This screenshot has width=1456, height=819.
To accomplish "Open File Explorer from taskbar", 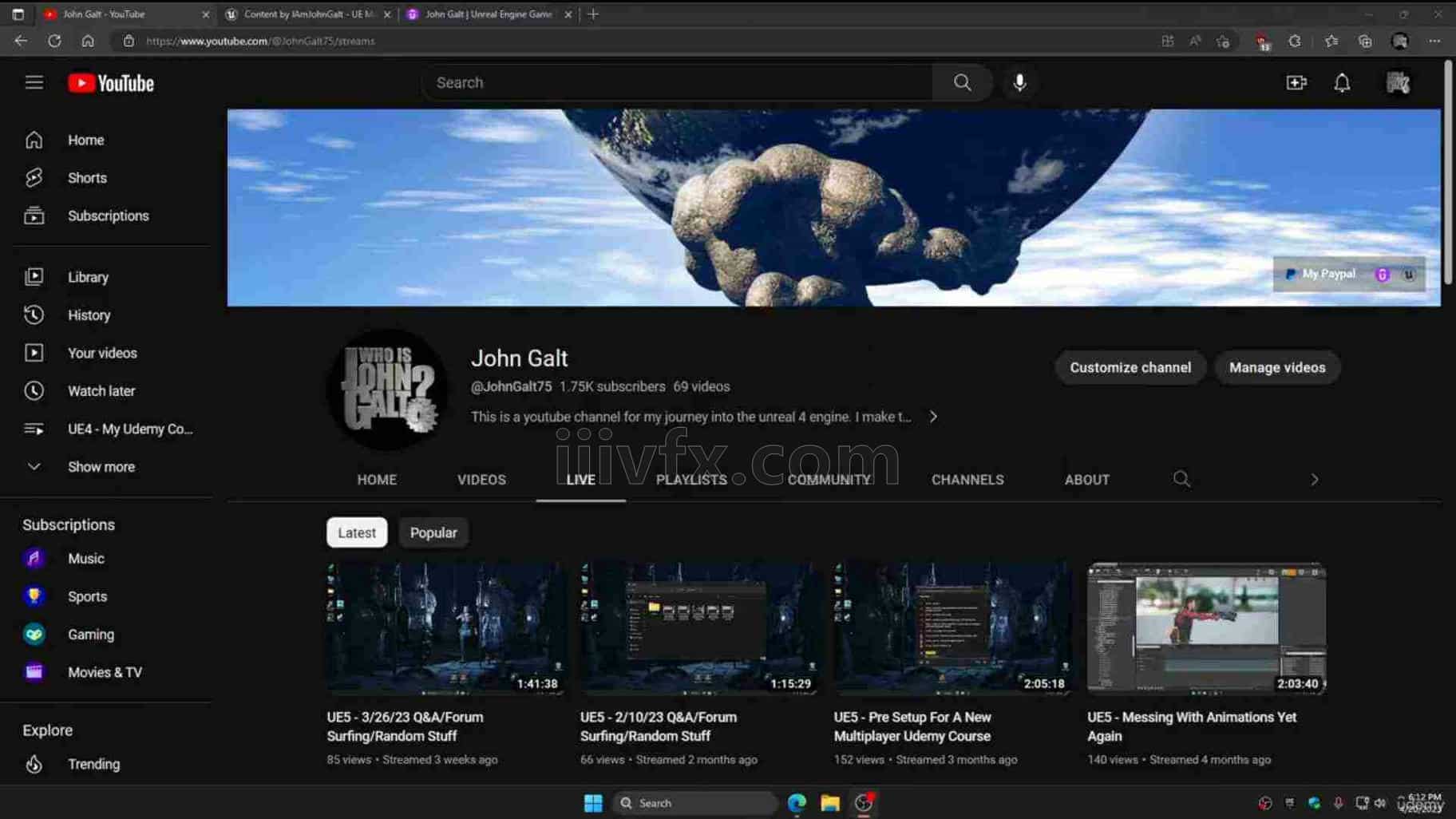I will pos(830,803).
